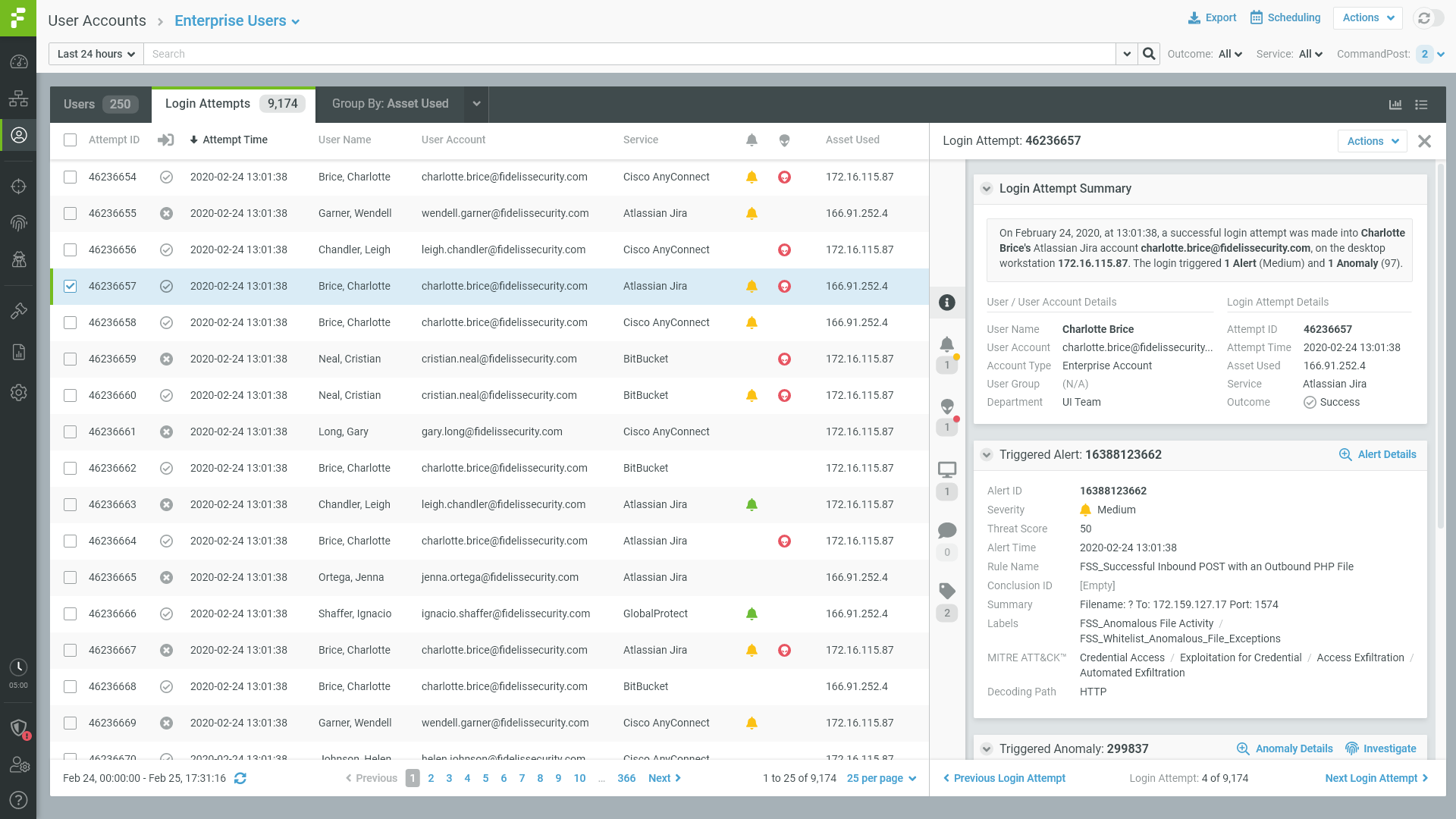Switch to list view icon
1456x819 pixels.
click(x=1421, y=105)
